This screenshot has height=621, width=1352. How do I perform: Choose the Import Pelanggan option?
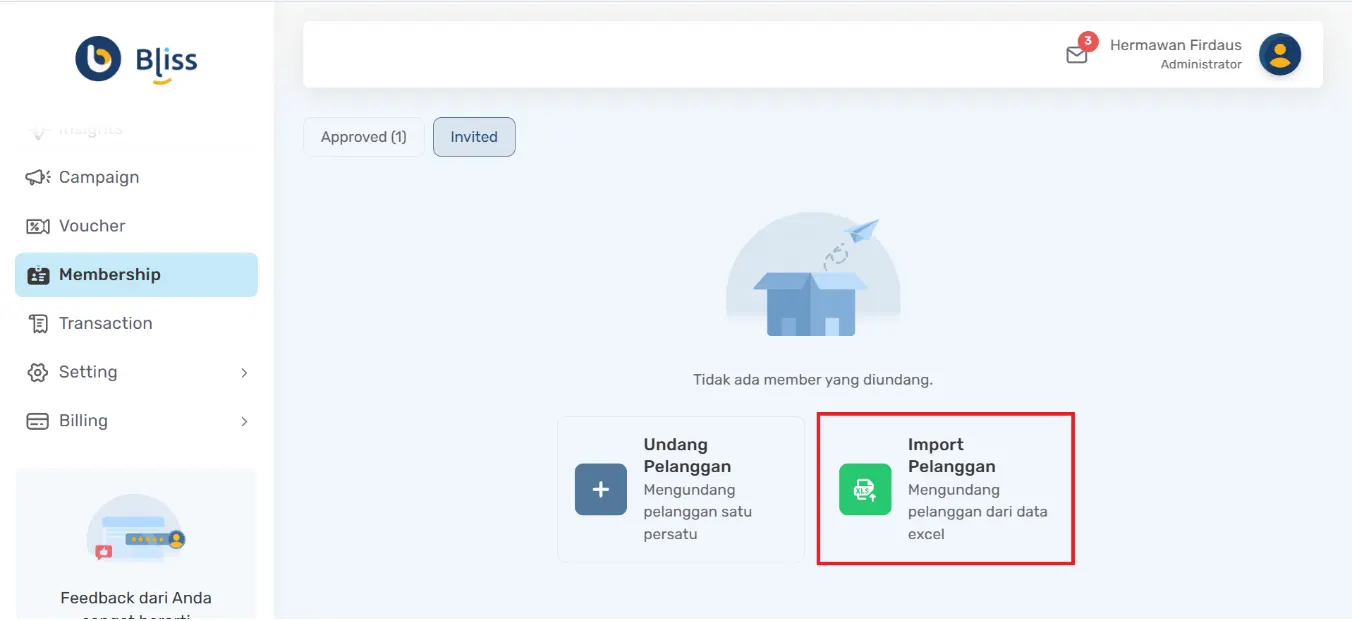pos(945,489)
